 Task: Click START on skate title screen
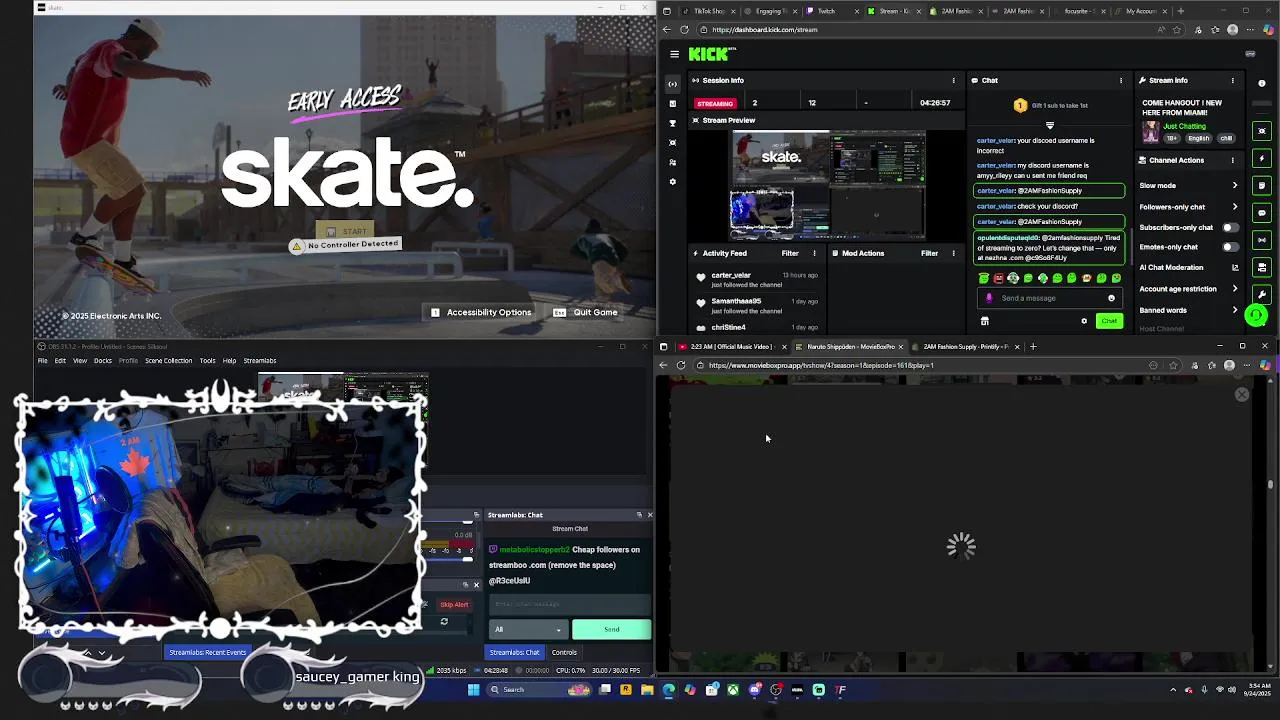point(346,231)
